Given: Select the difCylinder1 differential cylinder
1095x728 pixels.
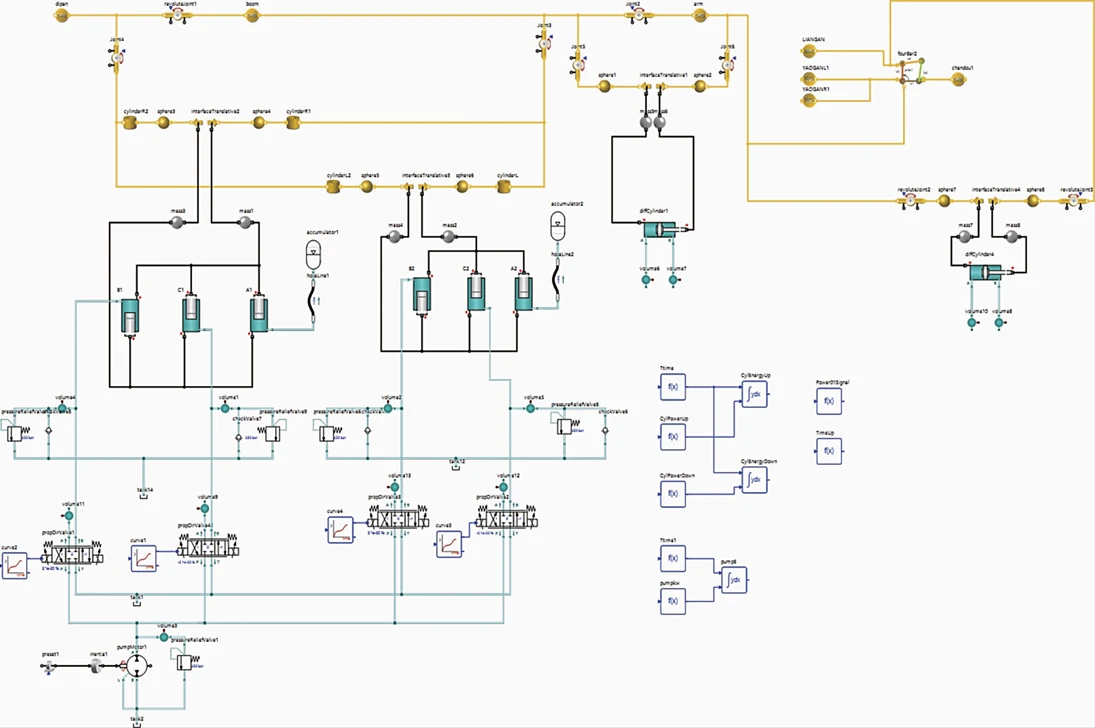Looking at the screenshot, I should coord(659,228).
